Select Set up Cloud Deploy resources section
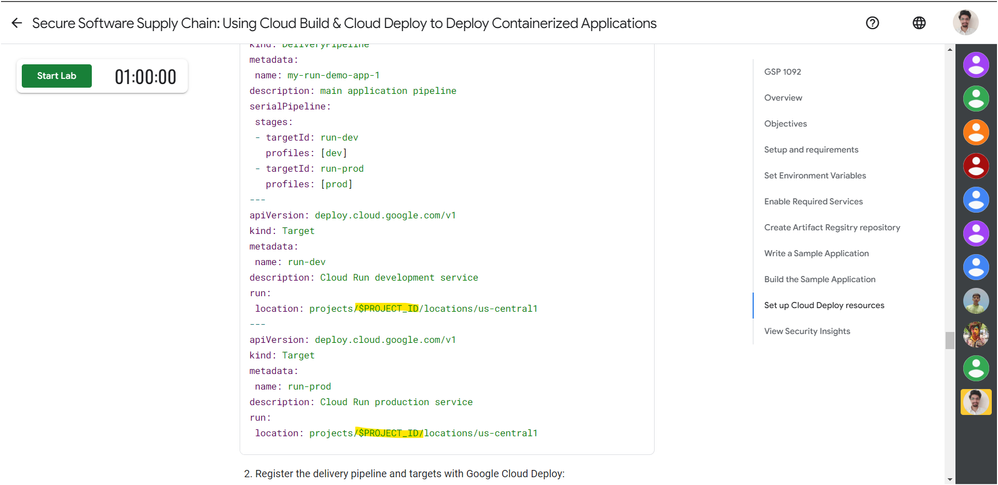Image resolution: width=998 pixels, height=485 pixels. (824, 305)
